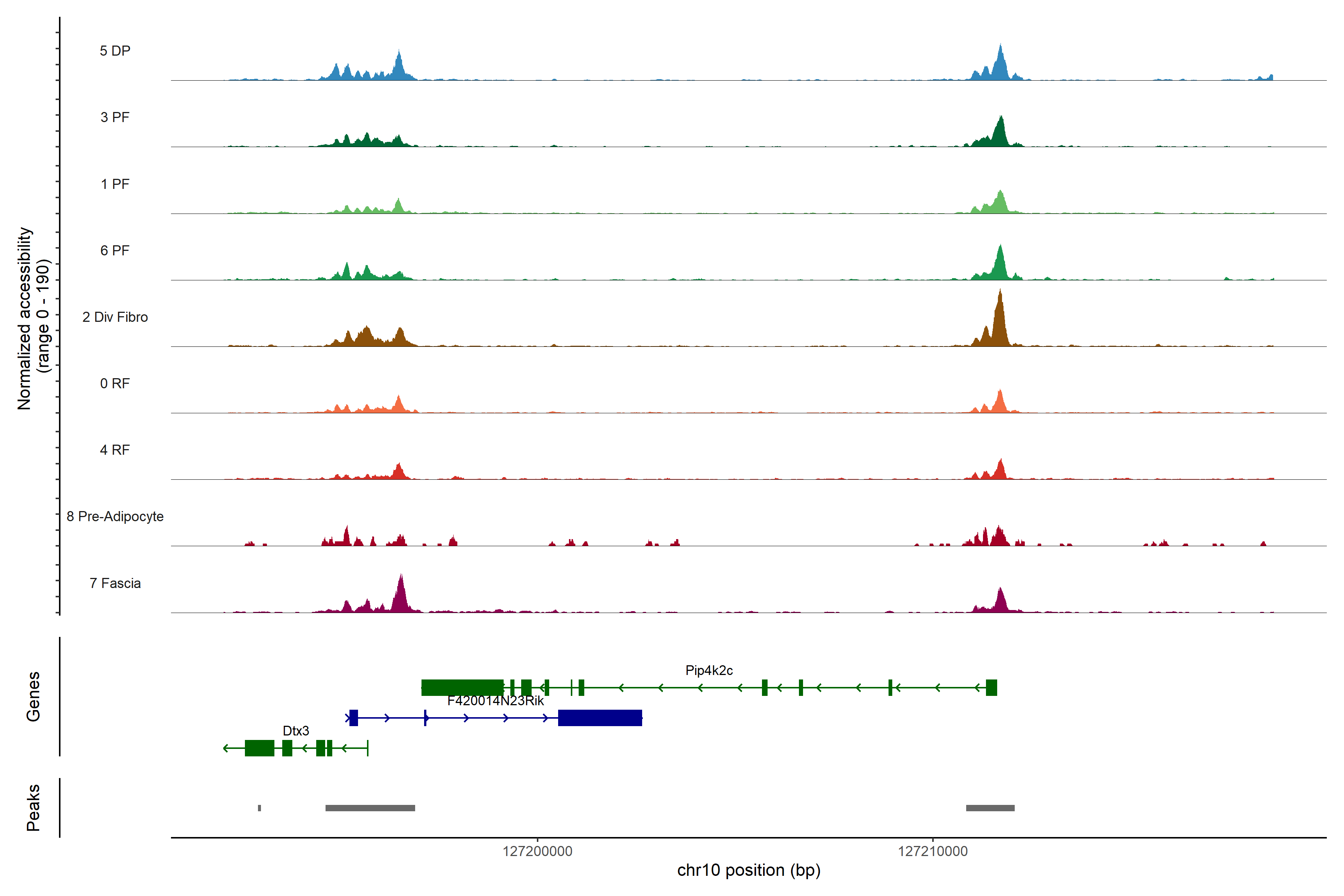Screen dimensions: 1344x896
Task: Click the 127210000 axis tick label
Action: pos(933,852)
